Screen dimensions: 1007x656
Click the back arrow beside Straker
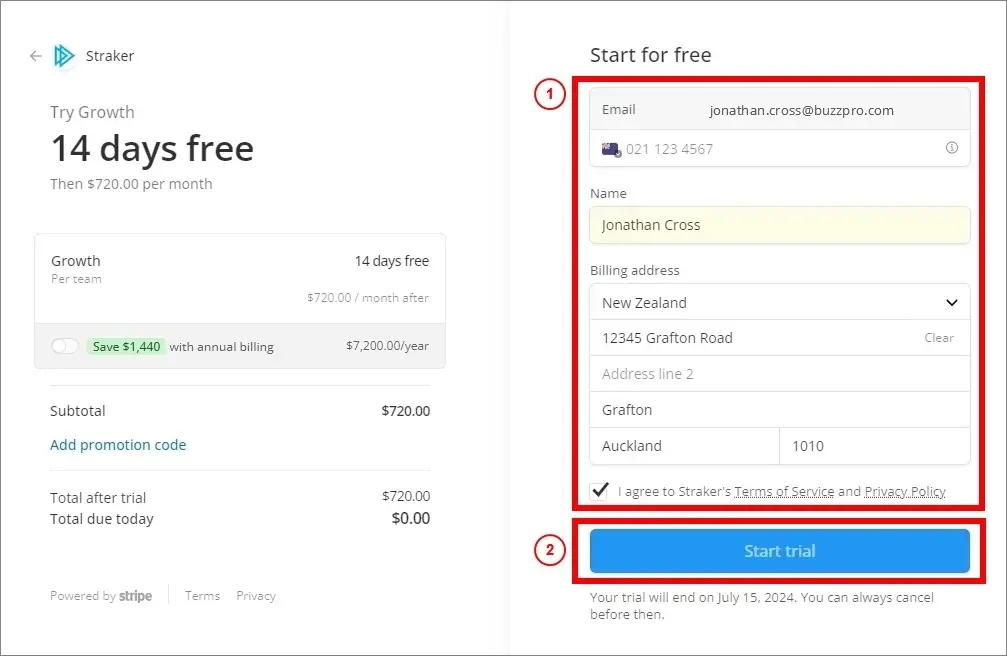coord(36,57)
